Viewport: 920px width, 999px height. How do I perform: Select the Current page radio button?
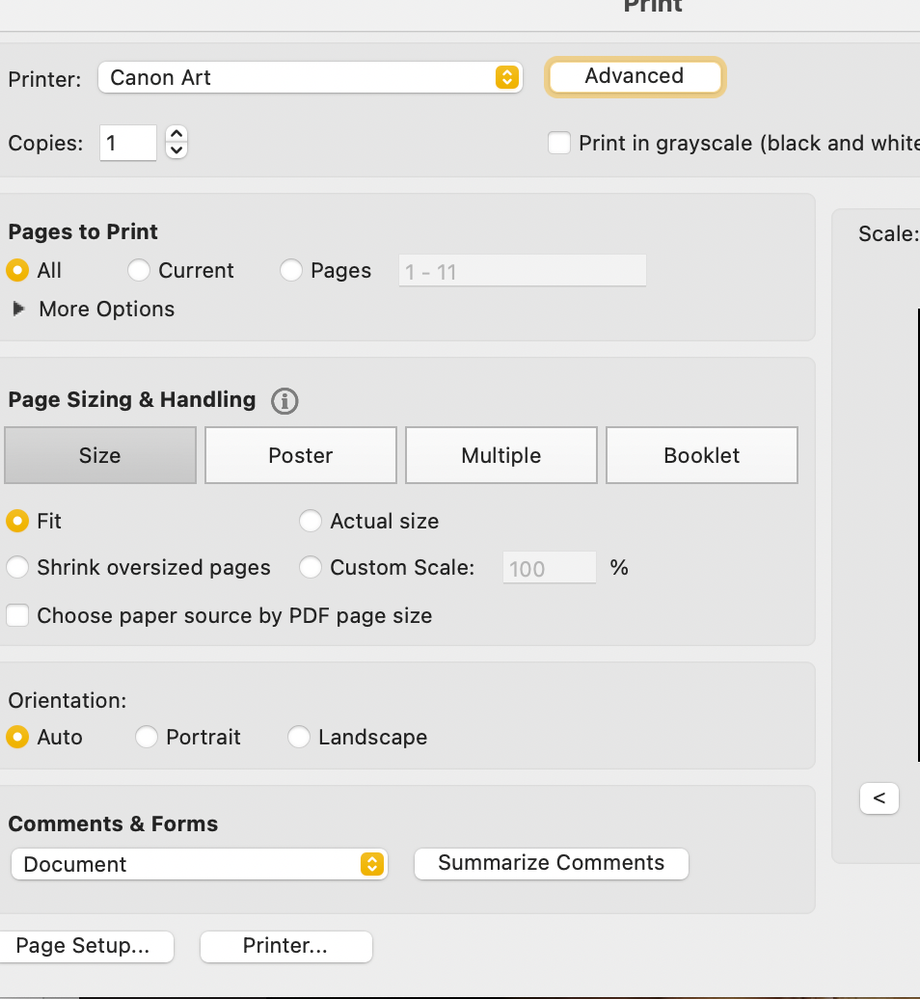click(x=139, y=270)
